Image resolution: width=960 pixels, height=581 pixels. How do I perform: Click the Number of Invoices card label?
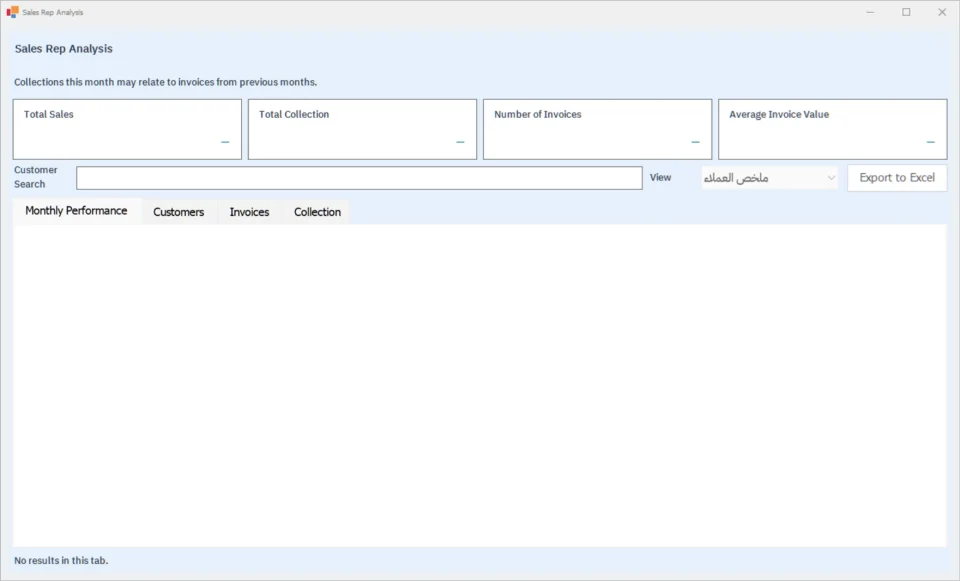click(x=538, y=114)
